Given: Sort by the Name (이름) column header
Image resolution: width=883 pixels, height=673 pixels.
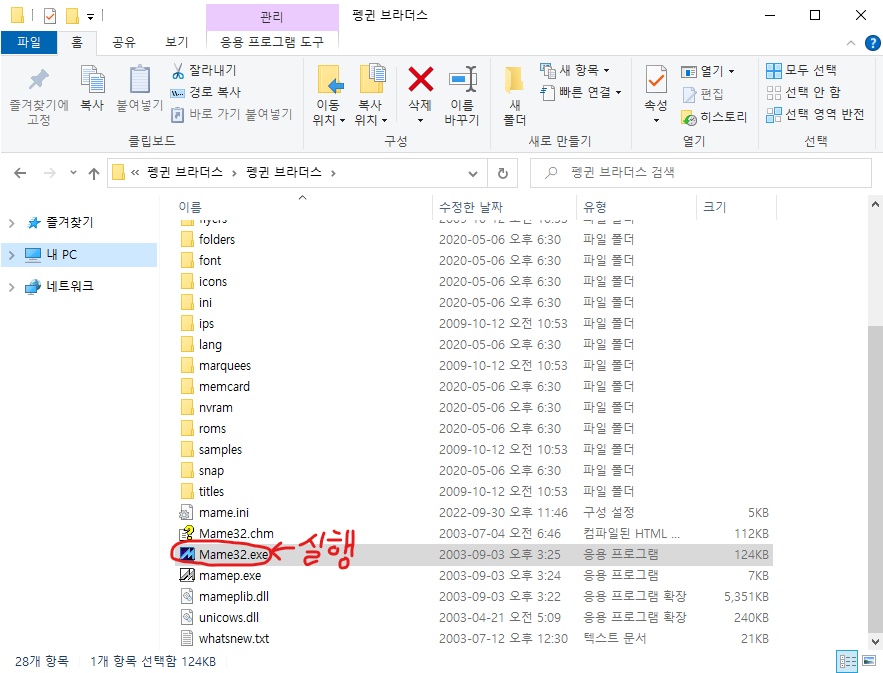Looking at the screenshot, I should 190,207.
